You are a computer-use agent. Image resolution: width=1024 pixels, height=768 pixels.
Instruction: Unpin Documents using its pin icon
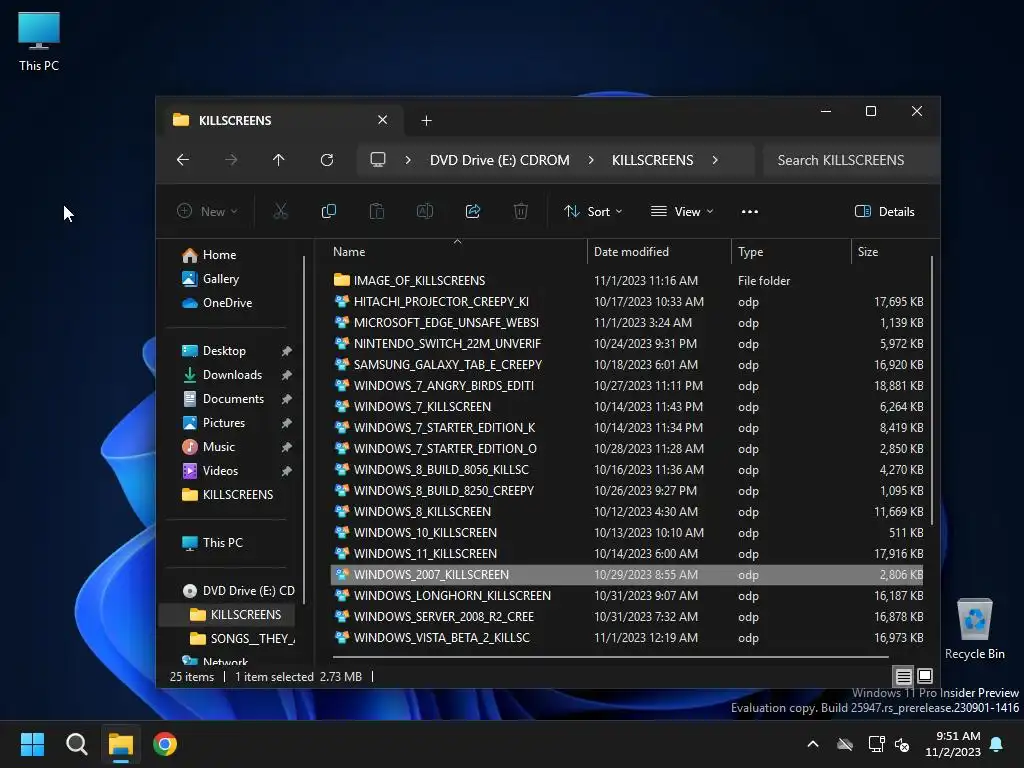pyautogui.click(x=286, y=399)
